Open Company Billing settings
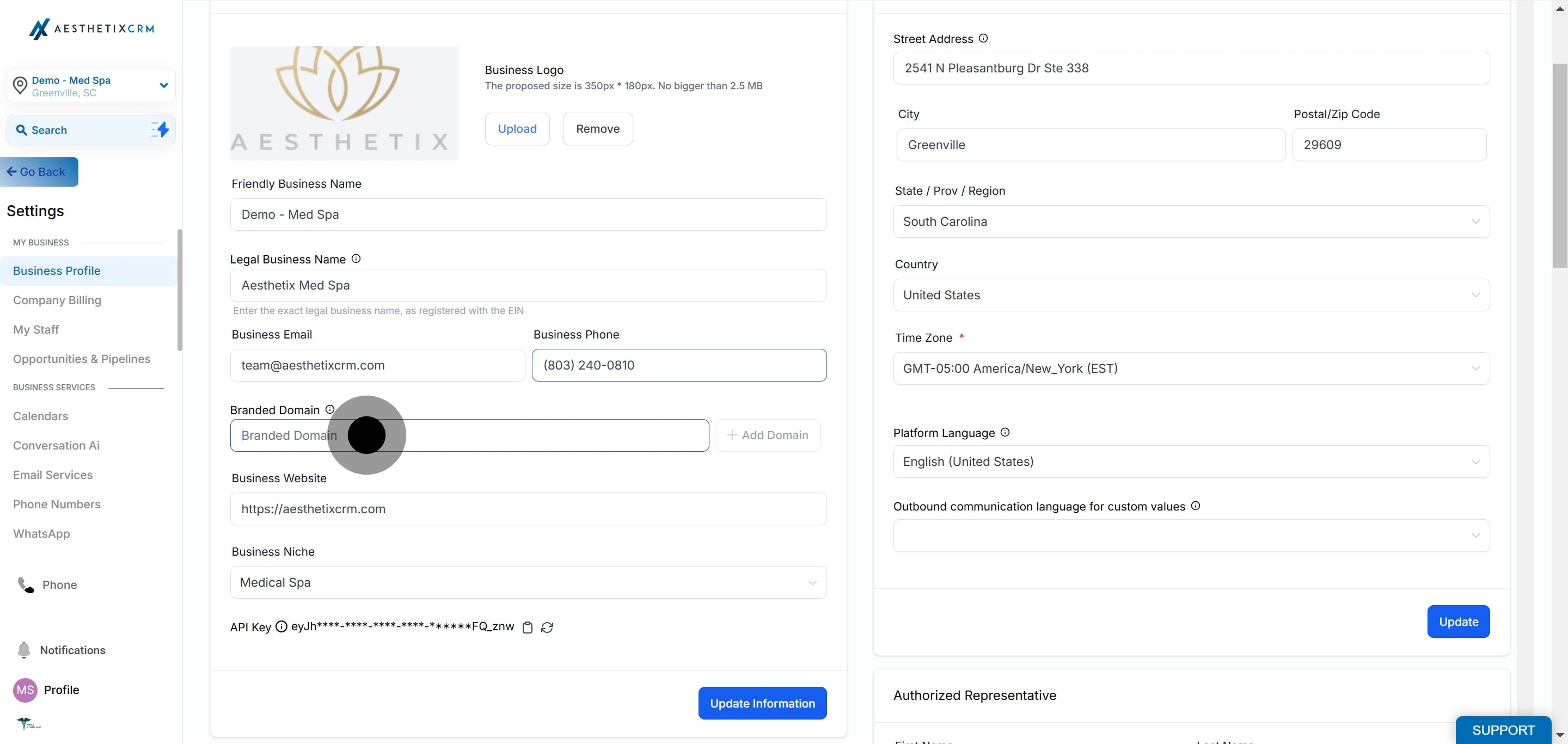The width and height of the screenshot is (1568, 744). (57, 300)
